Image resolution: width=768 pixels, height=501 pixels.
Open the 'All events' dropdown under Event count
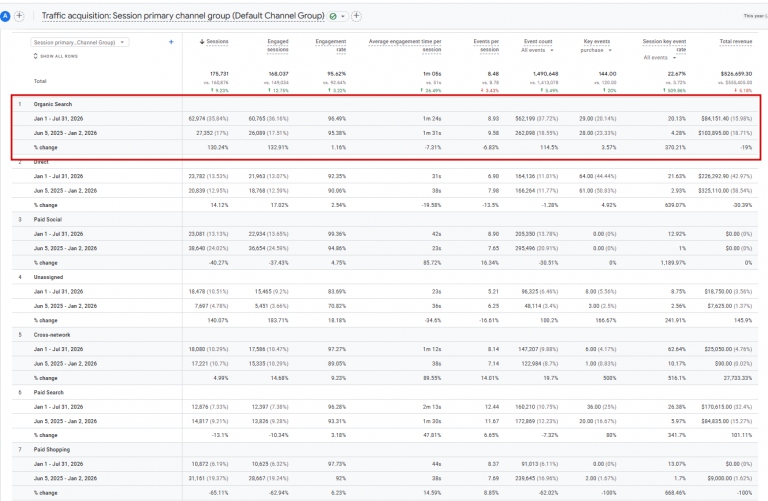537,50
